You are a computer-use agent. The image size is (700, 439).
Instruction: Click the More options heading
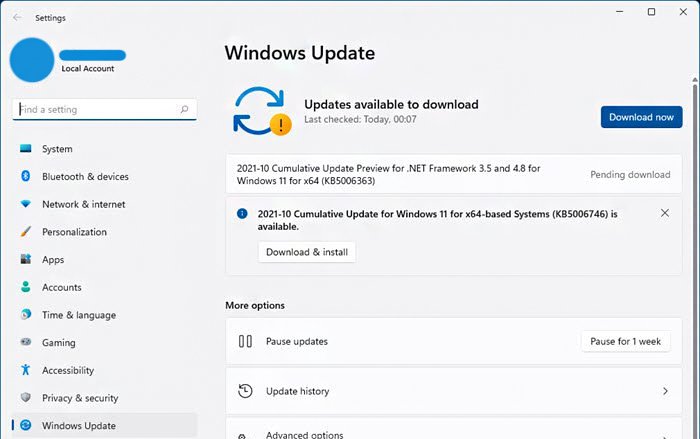255,305
